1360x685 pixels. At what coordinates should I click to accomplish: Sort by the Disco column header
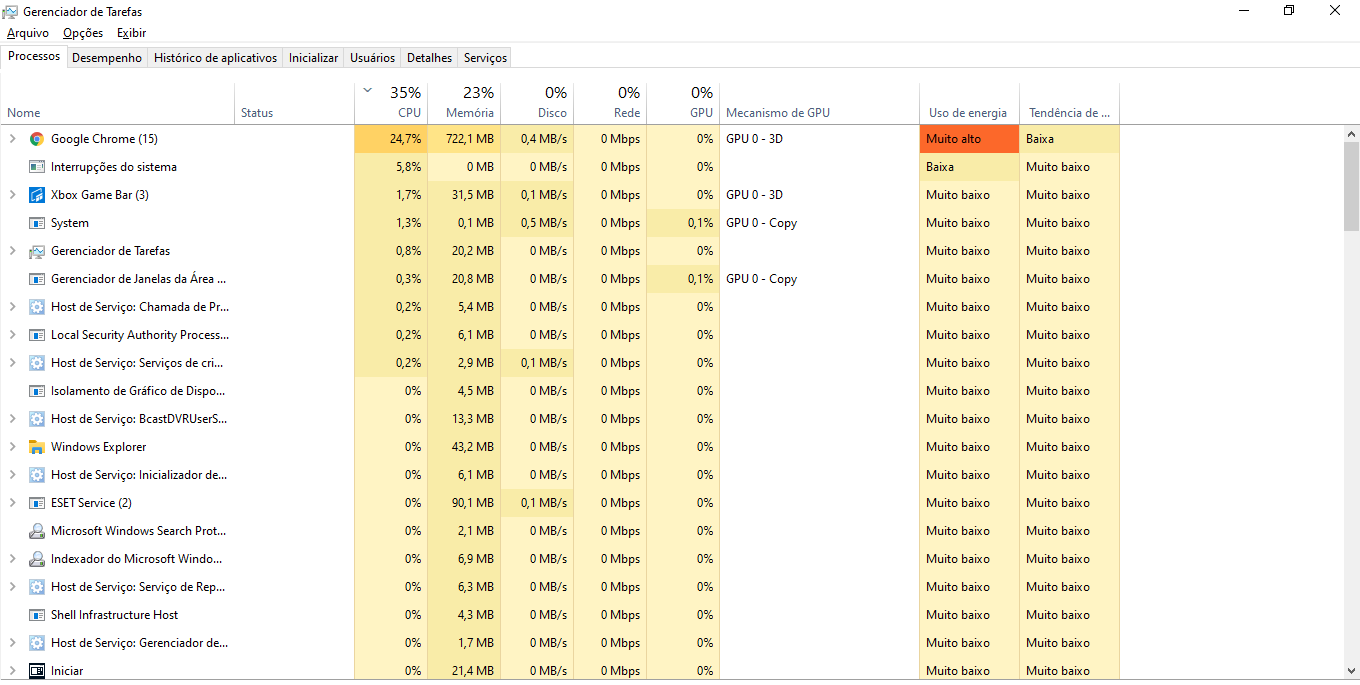537,103
